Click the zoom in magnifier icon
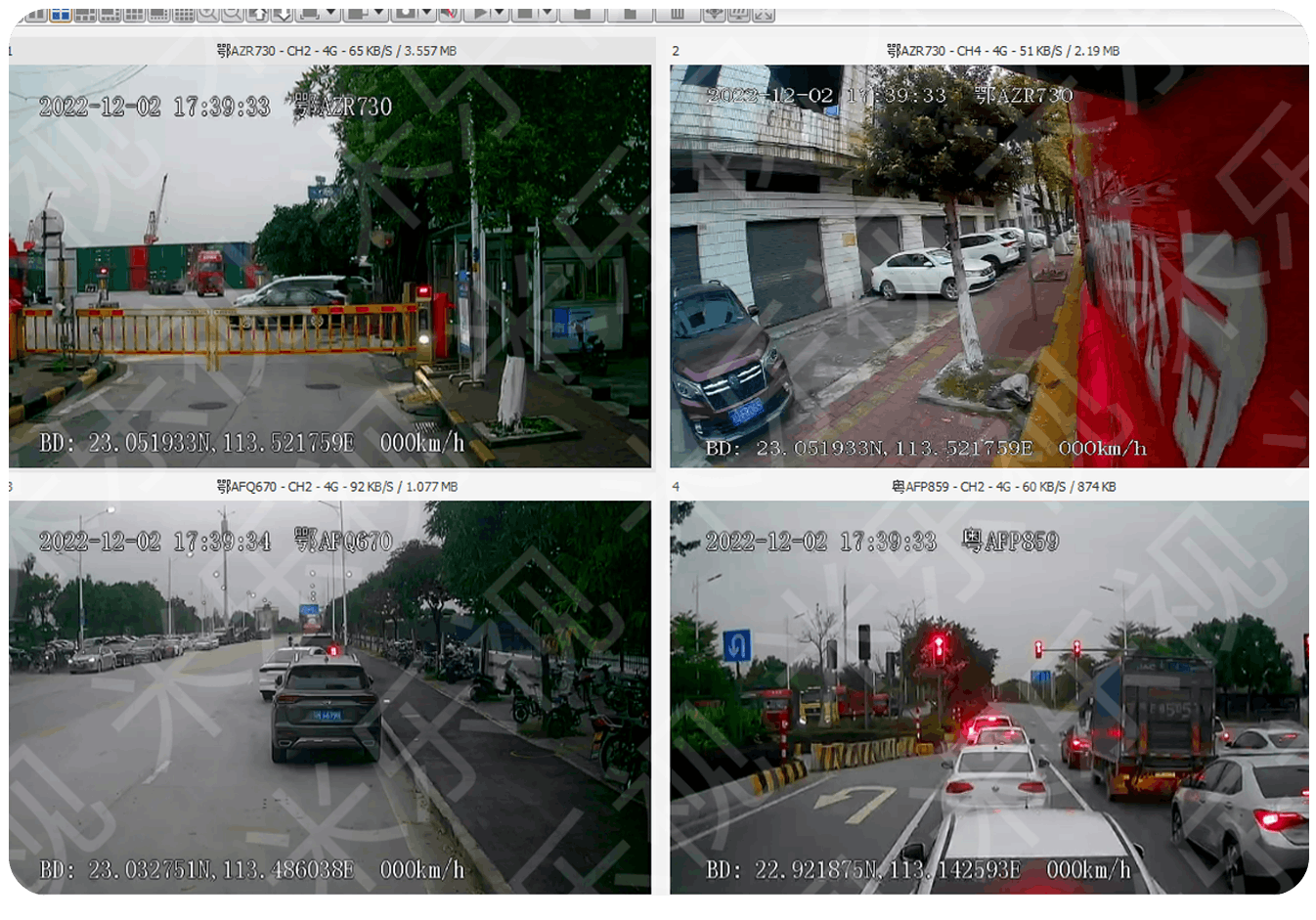The height and width of the screenshot is (920, 1316). click(x=207, y=14)
